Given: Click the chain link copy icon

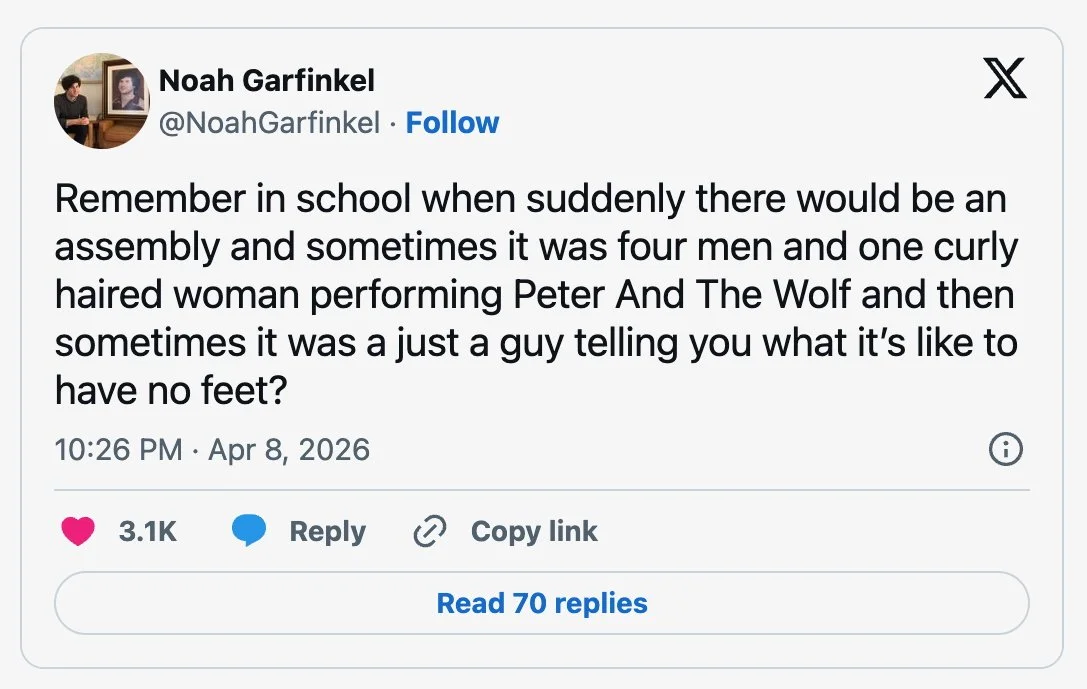Looking at the screenshot, I should pos(430,532).
